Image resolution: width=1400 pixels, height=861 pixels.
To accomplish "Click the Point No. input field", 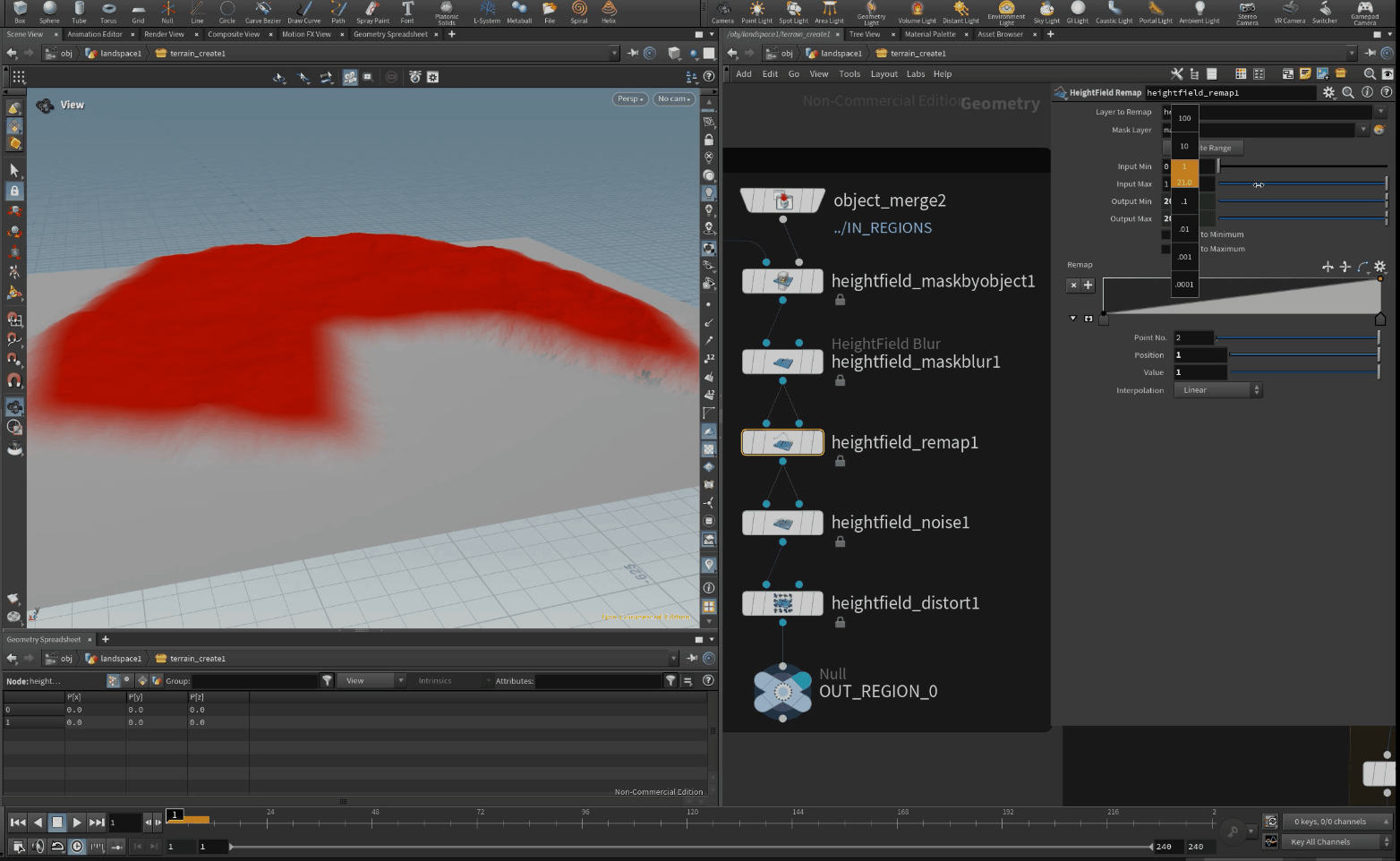I will tap(1193, 337).
